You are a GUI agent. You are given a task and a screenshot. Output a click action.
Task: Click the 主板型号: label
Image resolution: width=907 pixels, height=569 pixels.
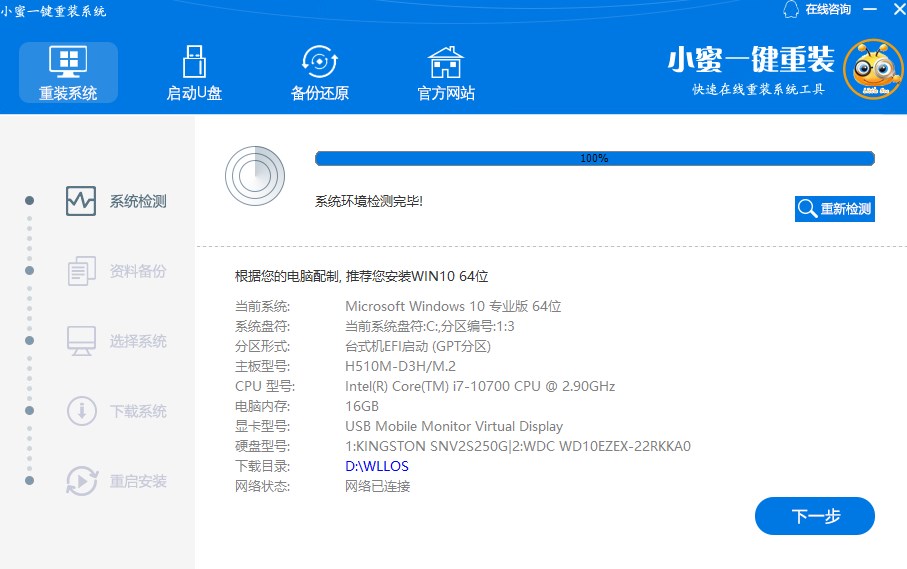(x=262, y=366)
